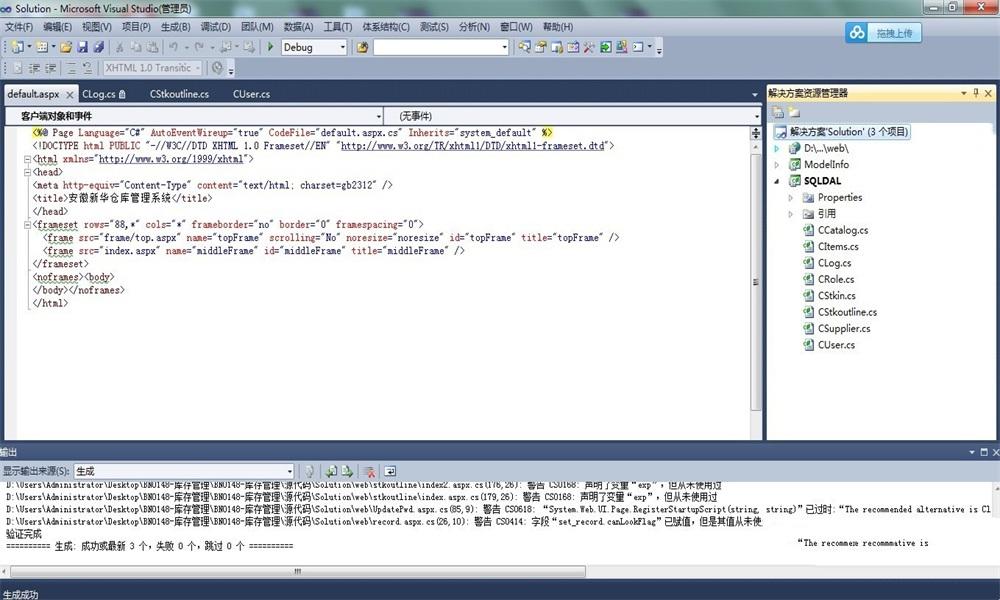Screen dimensions: 1000x600
Task: Click the Redo toolbar icon
Action: tap(199, 47)
